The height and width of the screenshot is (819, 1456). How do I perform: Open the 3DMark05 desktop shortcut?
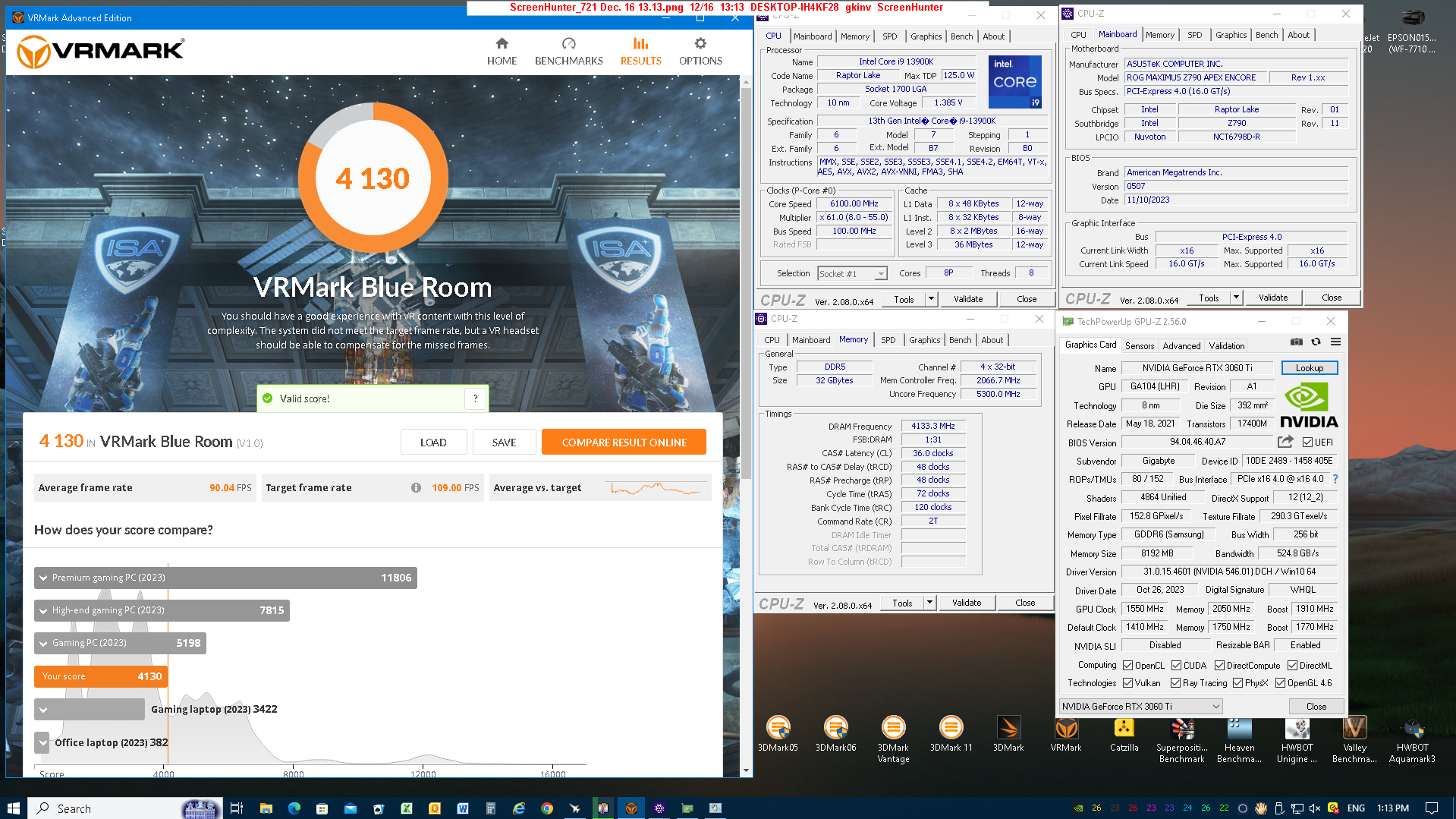(778, 734)
